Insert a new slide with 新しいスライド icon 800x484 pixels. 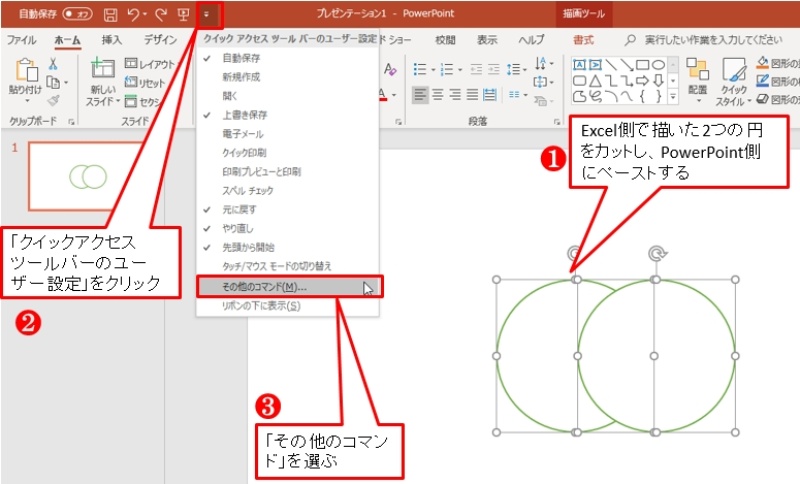coord(102,70)
